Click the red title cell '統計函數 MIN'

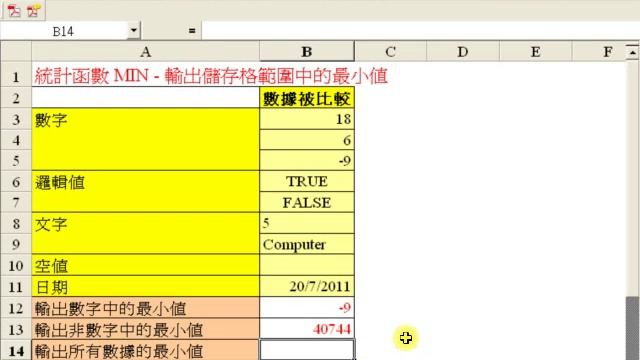click(211, 76)
